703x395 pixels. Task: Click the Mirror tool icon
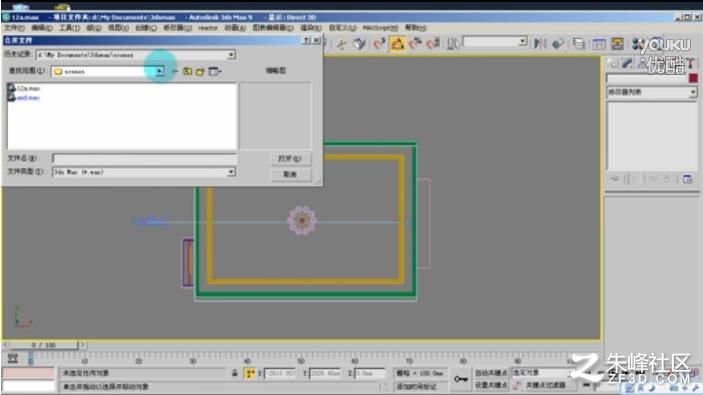(x=540, y=43)
